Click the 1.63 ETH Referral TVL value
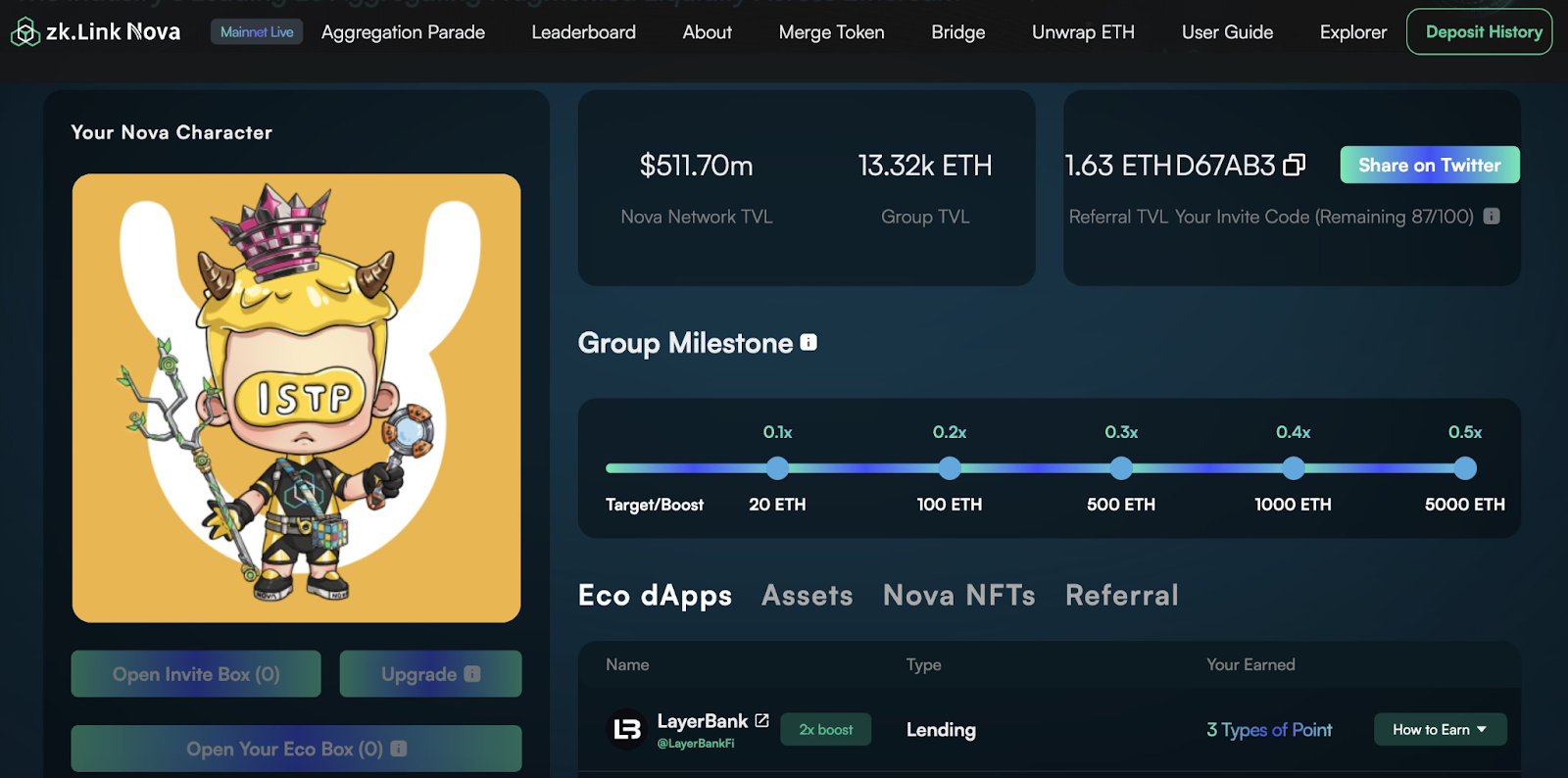This screenshot has width=1568, height=778. pyautogui.click(x=1118, y=166)
